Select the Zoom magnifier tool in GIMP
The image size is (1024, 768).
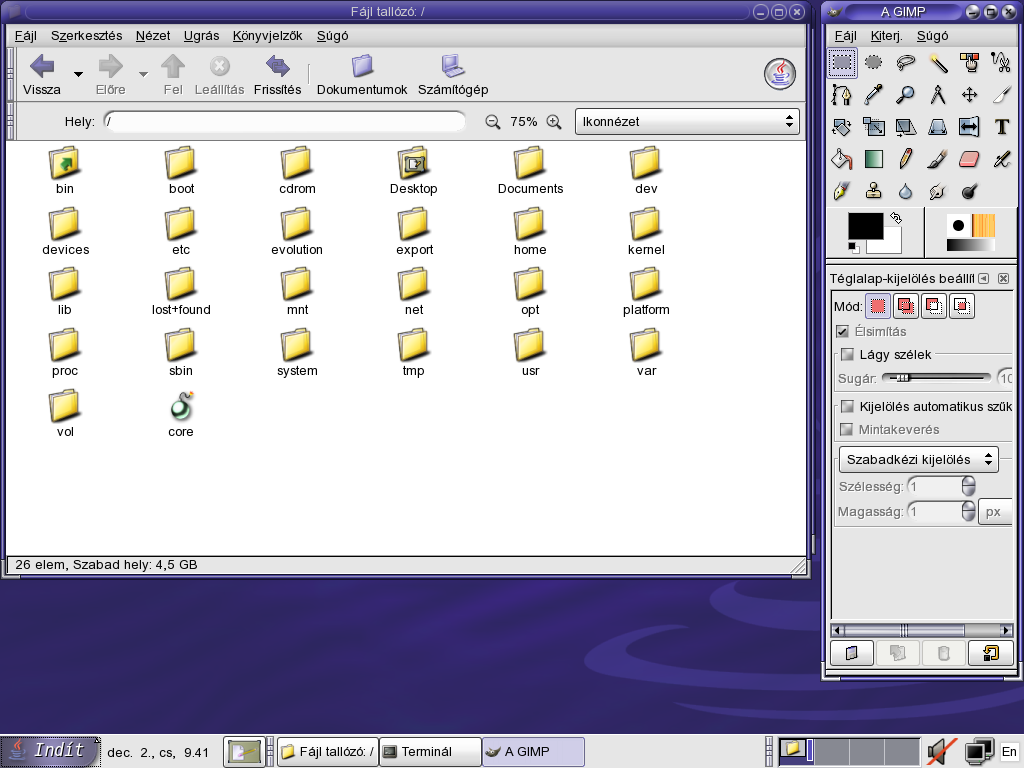(x=905, y=95)
